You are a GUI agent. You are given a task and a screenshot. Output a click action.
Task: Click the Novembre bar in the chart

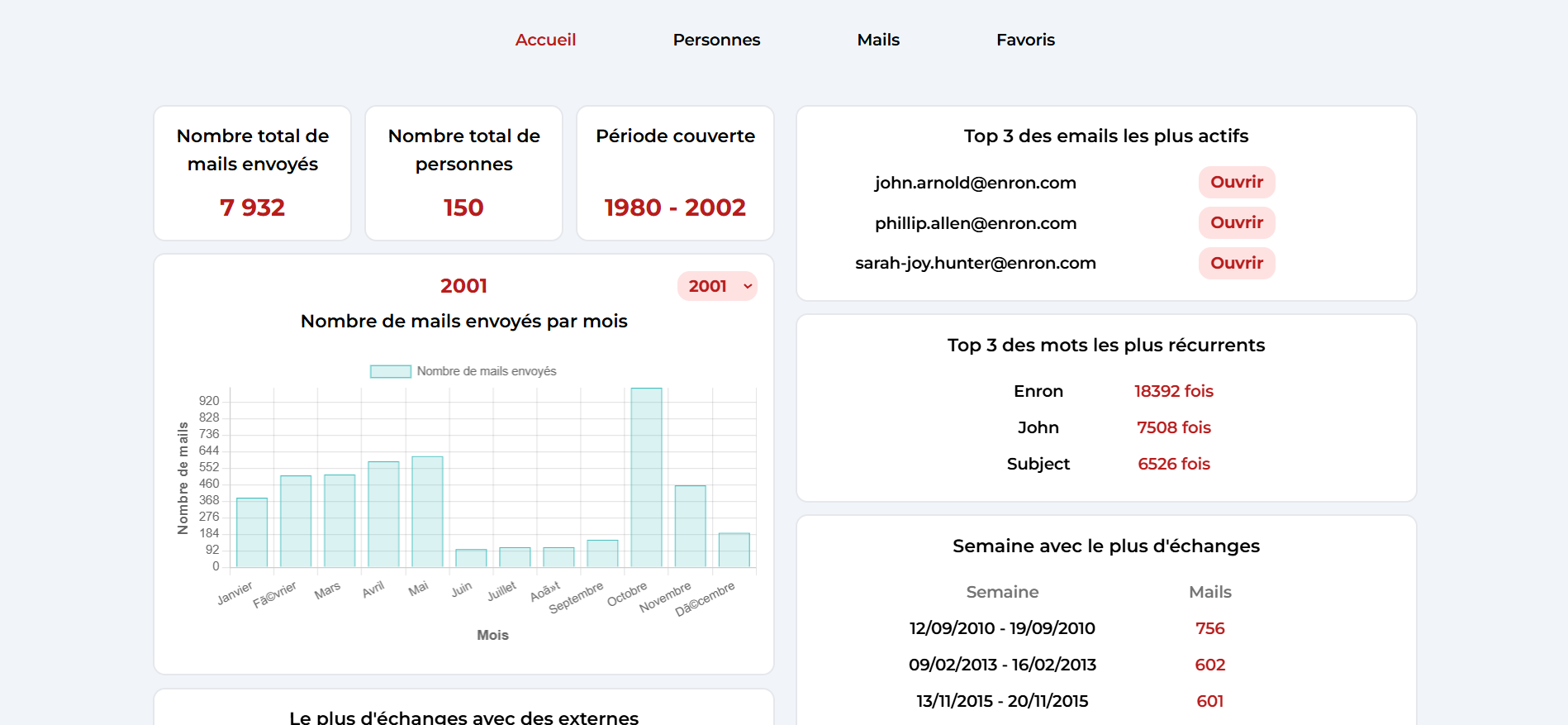point(690,526)
